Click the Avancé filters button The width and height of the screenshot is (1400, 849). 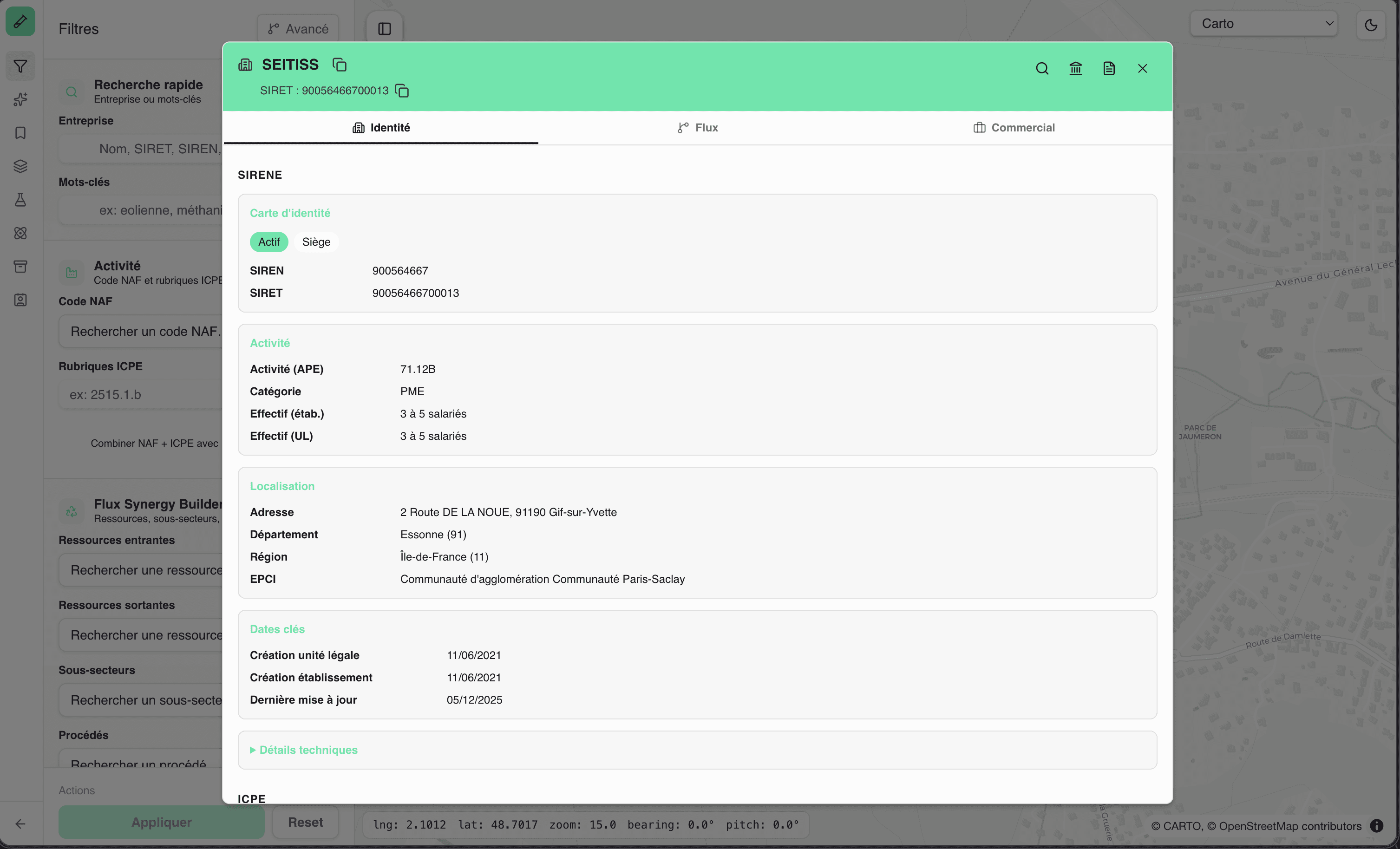[298, 29]
